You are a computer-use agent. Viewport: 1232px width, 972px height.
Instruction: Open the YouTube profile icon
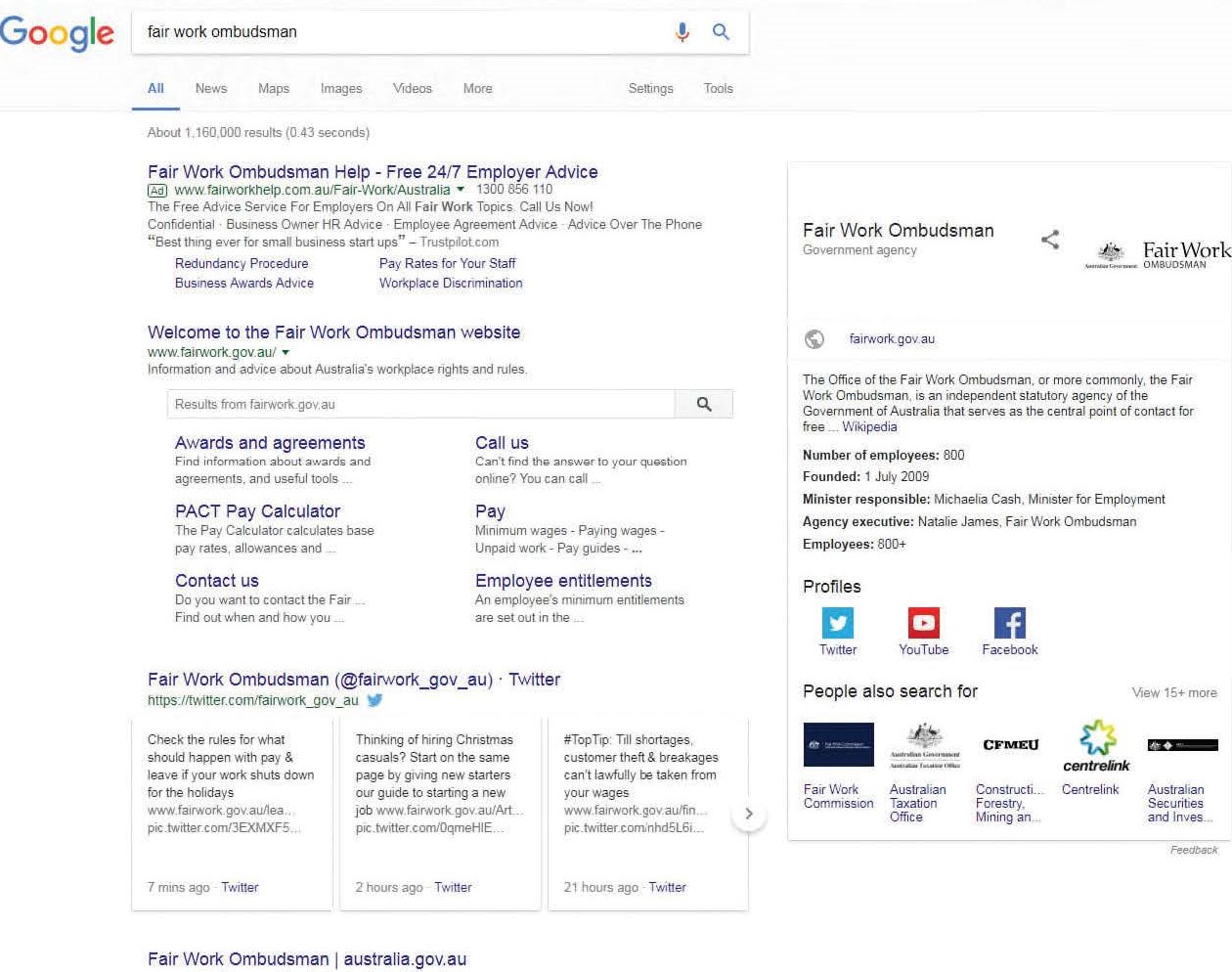924,623
